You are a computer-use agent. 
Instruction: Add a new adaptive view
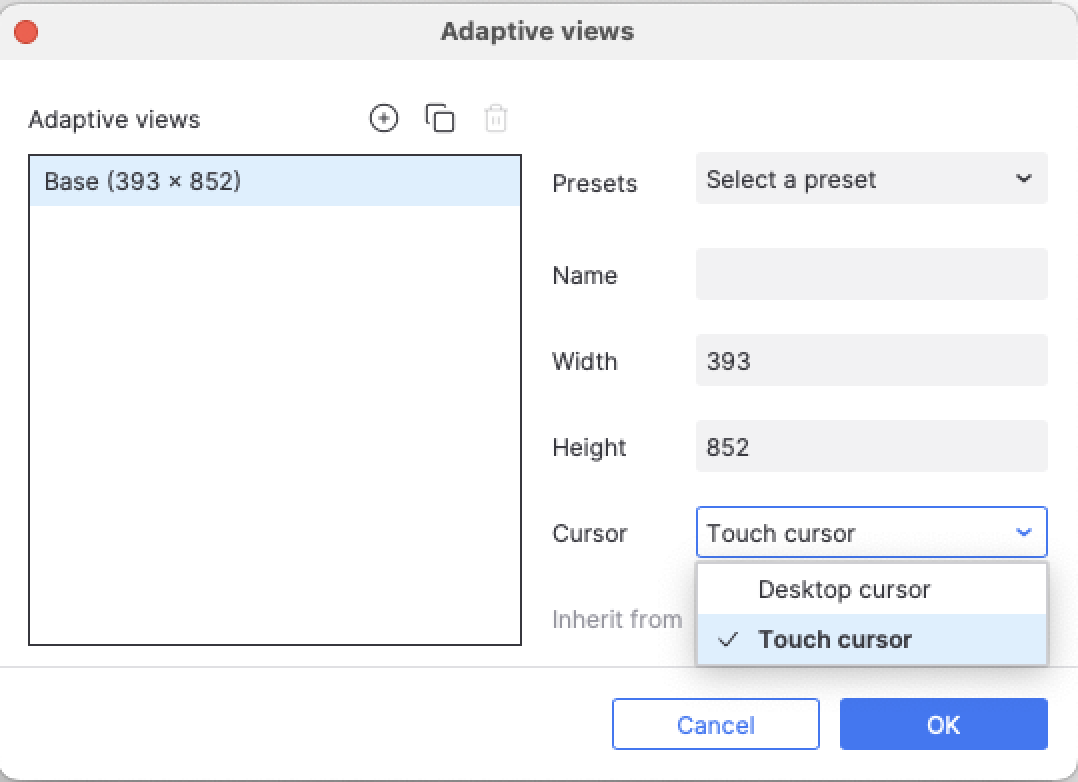point(384,119)
